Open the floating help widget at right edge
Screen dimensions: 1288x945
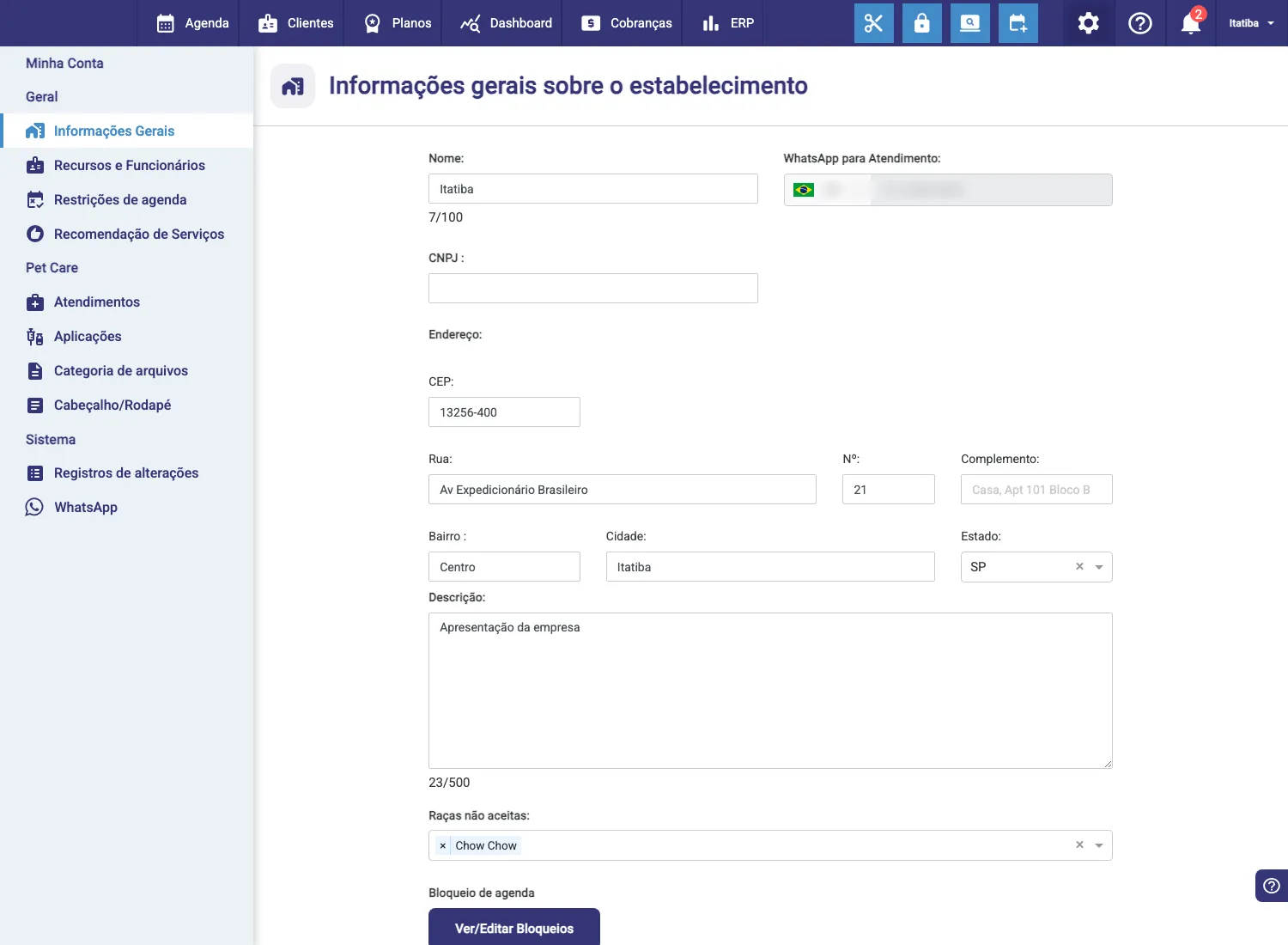pyautogui.click(x=1272, y=886)
